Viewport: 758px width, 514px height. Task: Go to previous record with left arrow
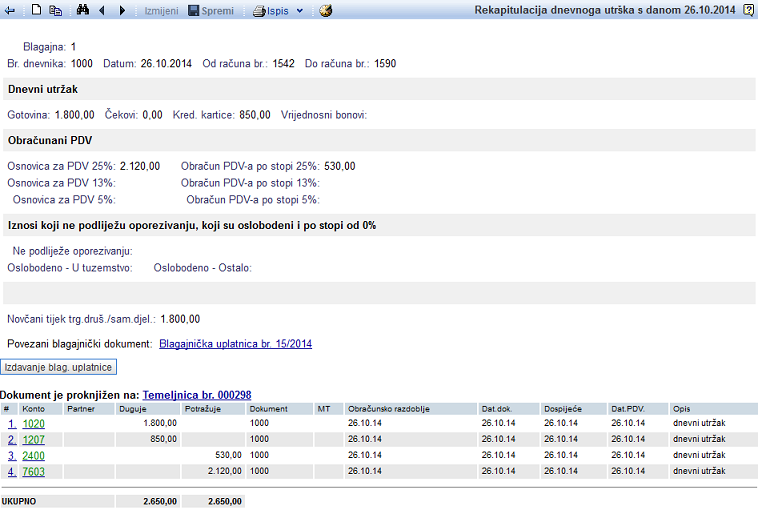(x=102, y=10)
